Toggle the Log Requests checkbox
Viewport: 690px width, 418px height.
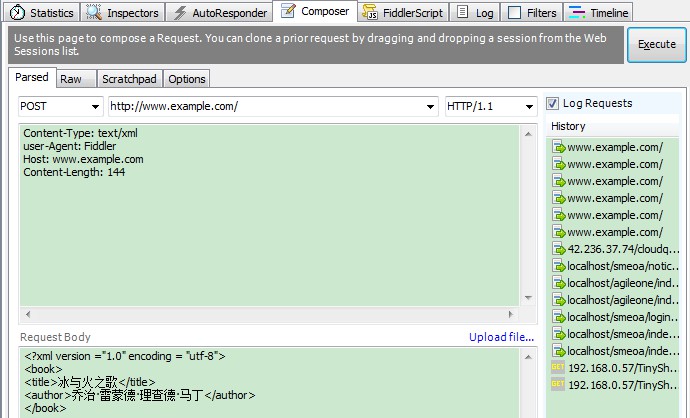point(552,103)
